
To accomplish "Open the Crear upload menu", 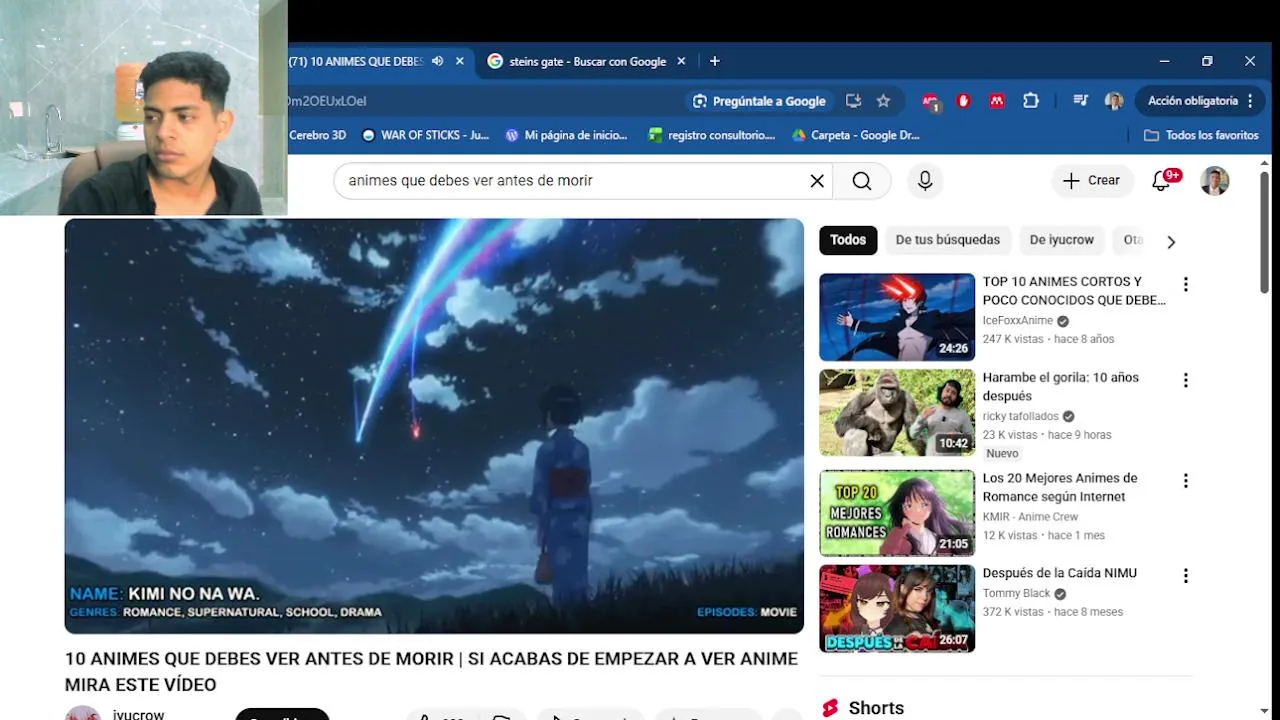I will click(x=1091, y=181).
